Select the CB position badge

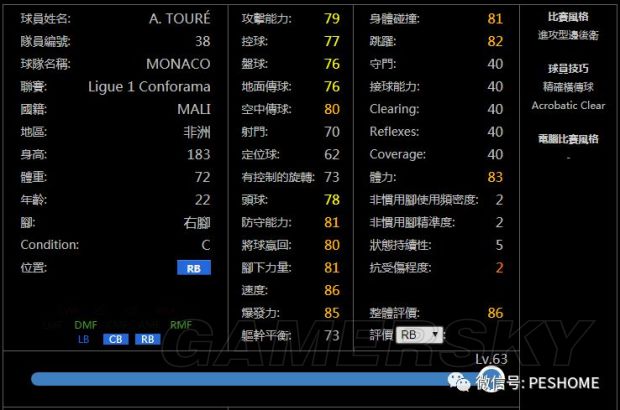[x=115, y=339]
